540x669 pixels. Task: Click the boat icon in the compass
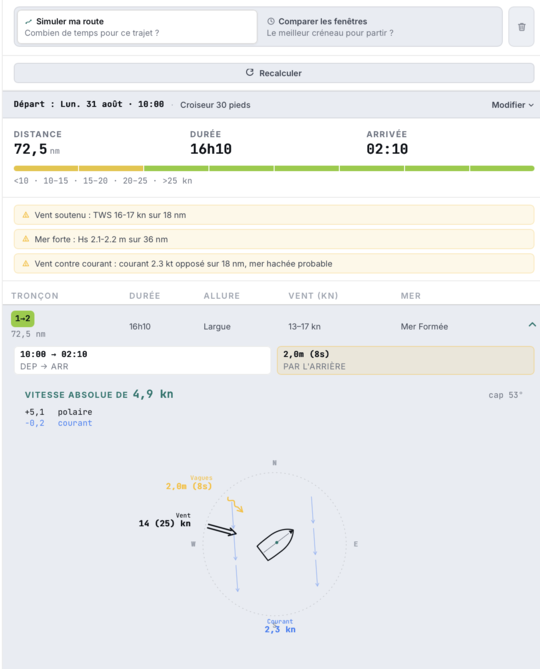pos(276,544)
